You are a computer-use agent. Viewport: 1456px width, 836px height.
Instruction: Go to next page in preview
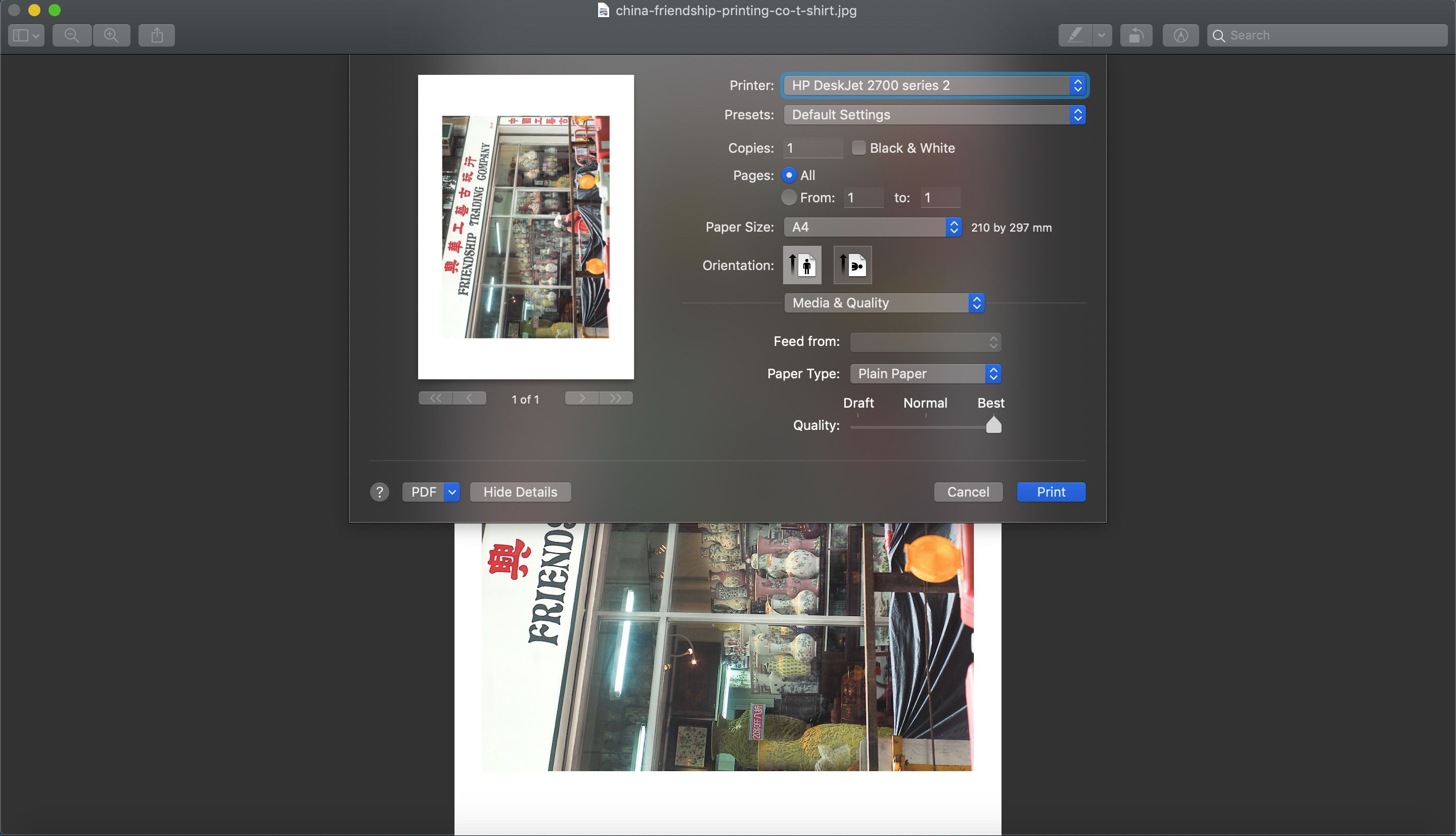pyautogui.click(x=582, y=399)
